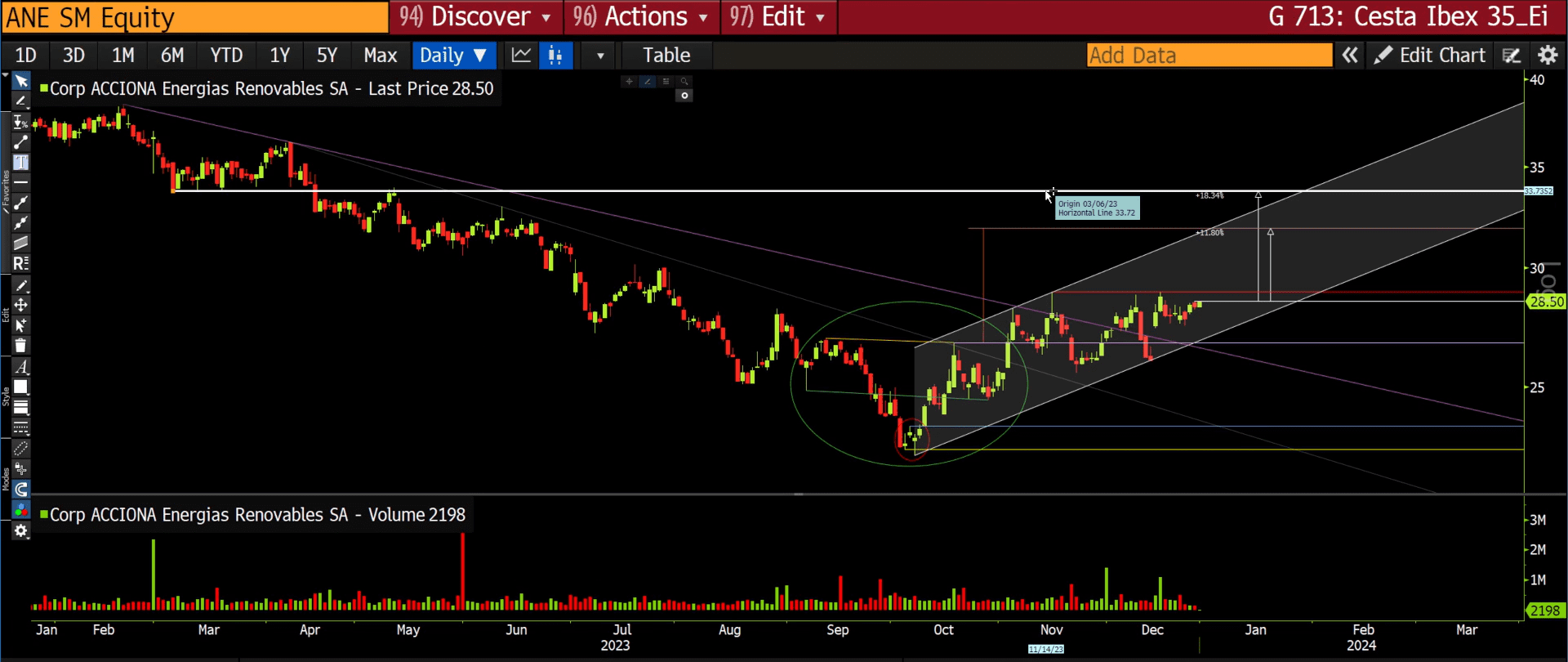Switch to line chart type
The image size is (1568, 662).
click(521, 56)
